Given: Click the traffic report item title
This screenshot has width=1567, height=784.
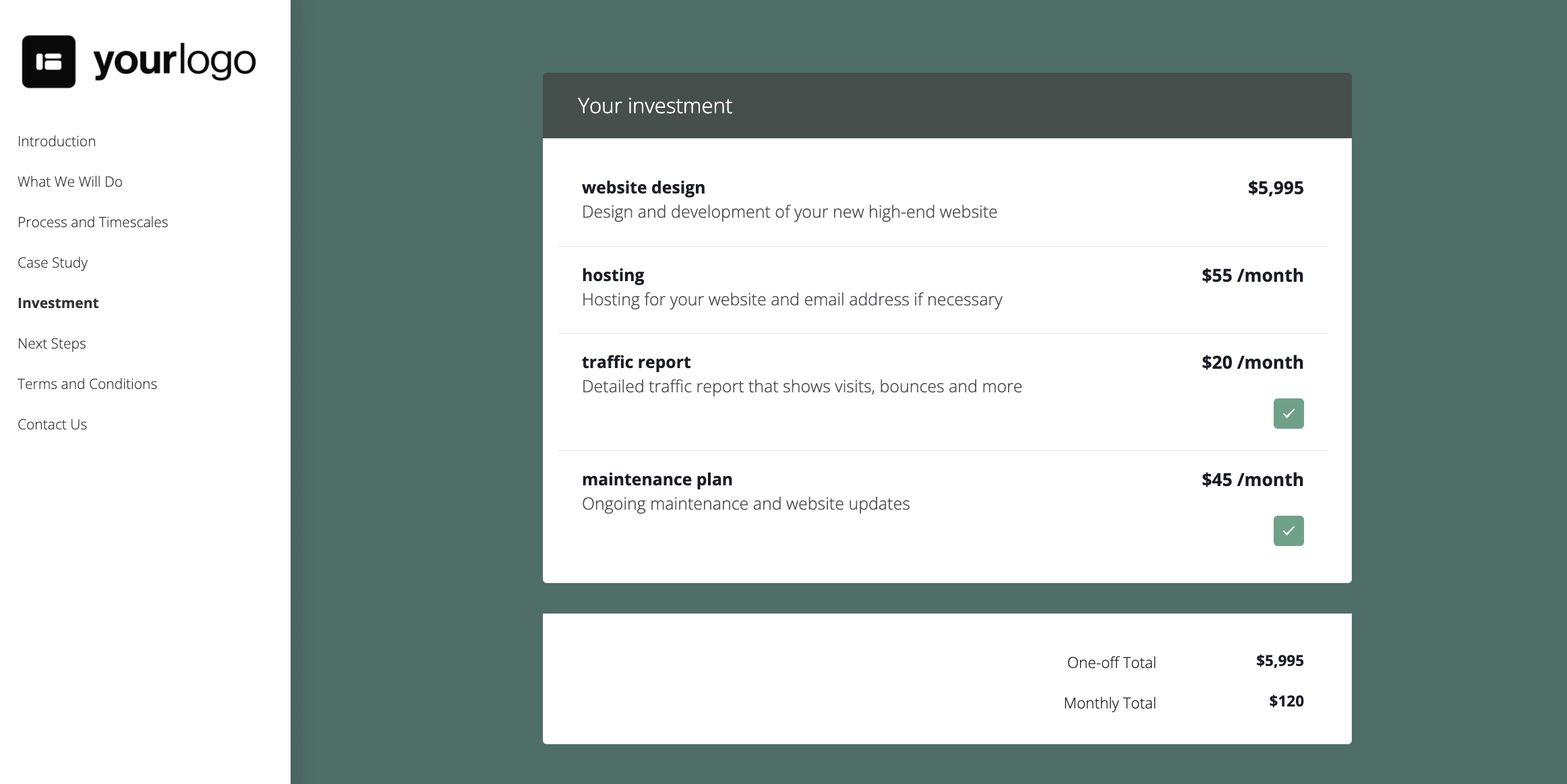Looking at the screenshot, I should [x=636, y=362].
